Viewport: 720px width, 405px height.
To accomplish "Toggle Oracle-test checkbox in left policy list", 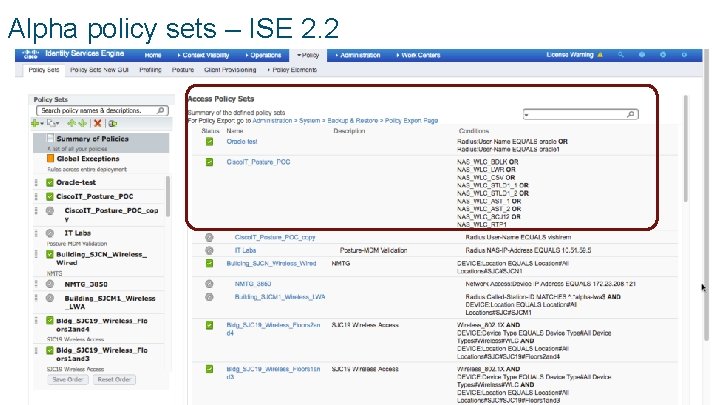I will 50,182.
